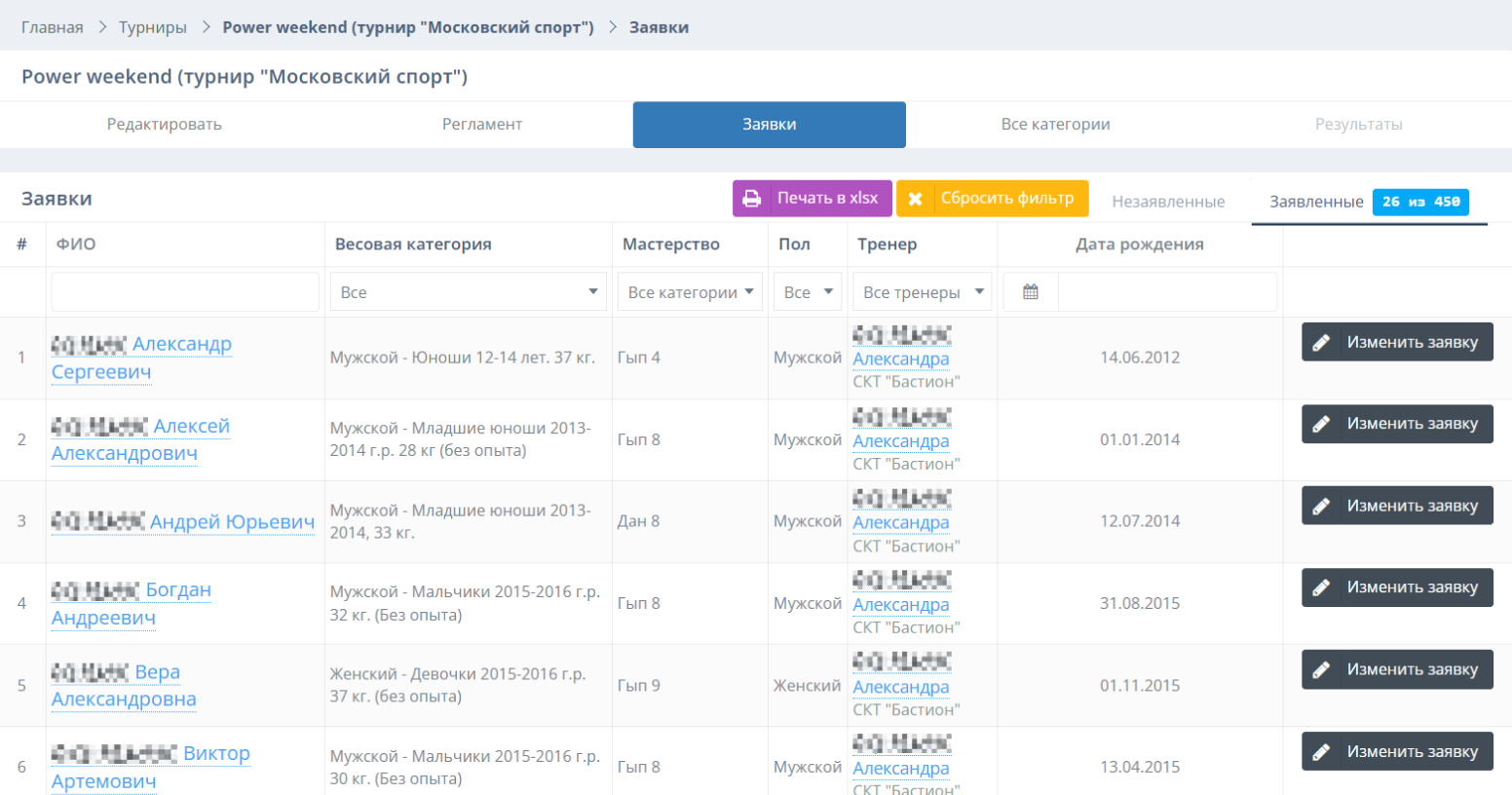The width and height of the screenshot is (1512, 795).
Task: Click the pencil icon in row 3
Action: tap(1321, 507)
